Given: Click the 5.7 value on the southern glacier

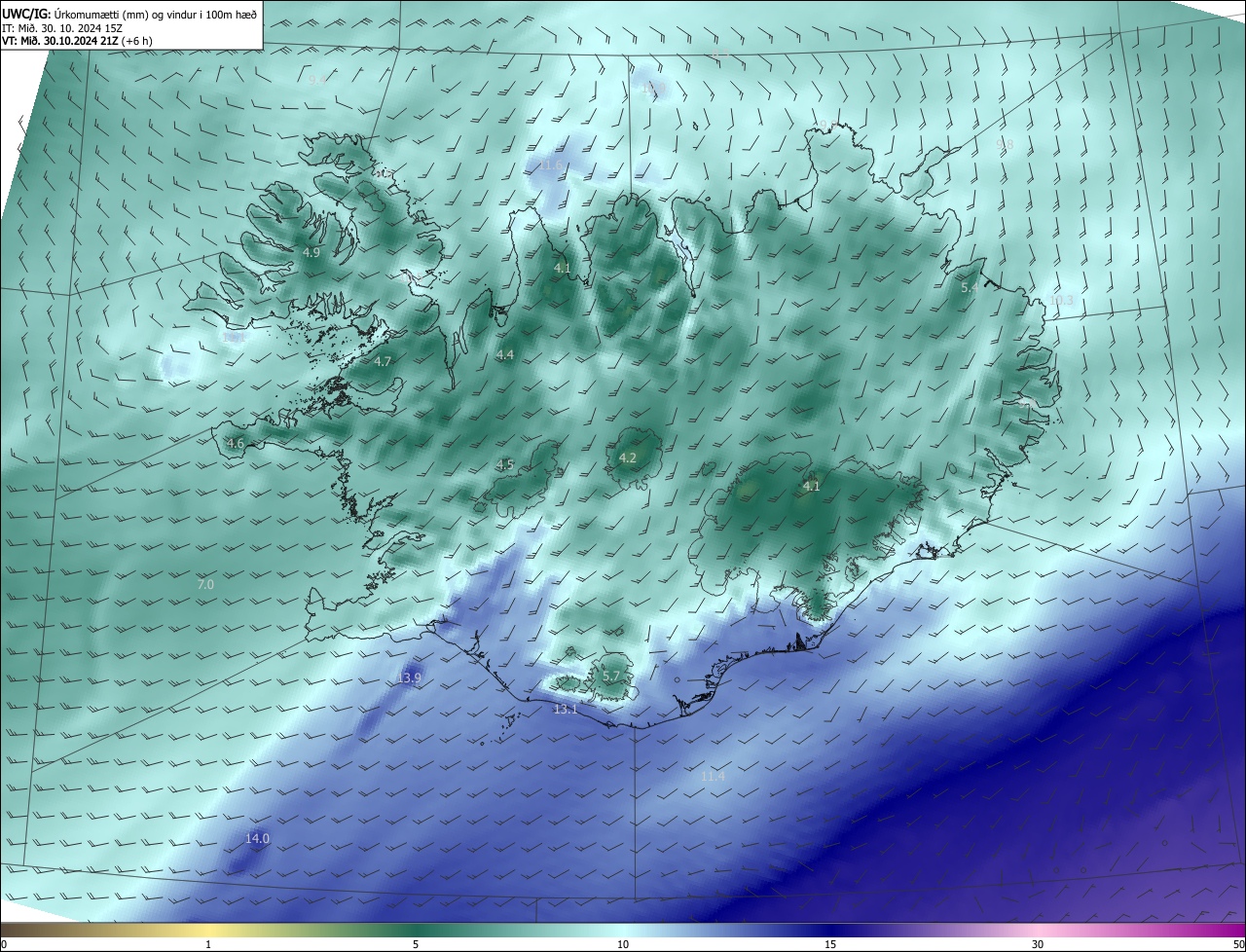Looking at the screenshot, I should pos(611,677).
